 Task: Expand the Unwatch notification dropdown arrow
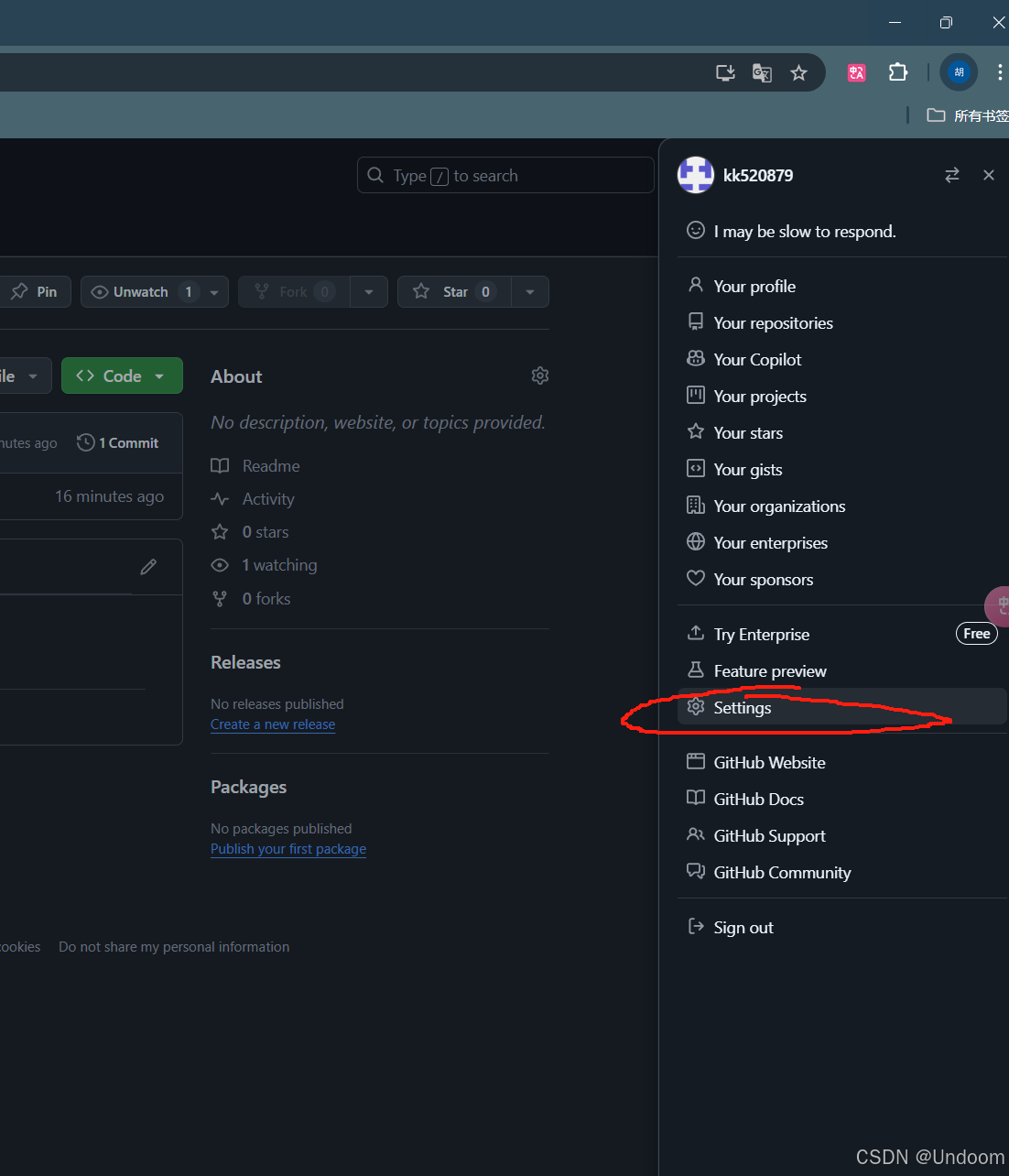point(214,292)
